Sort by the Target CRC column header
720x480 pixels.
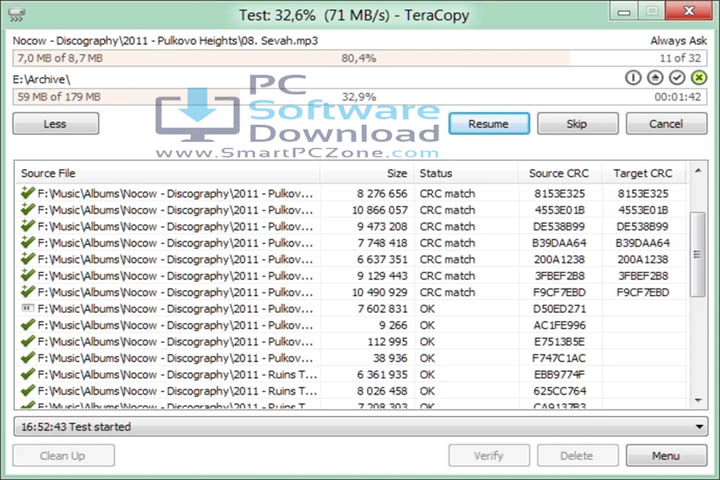point(643,173)
